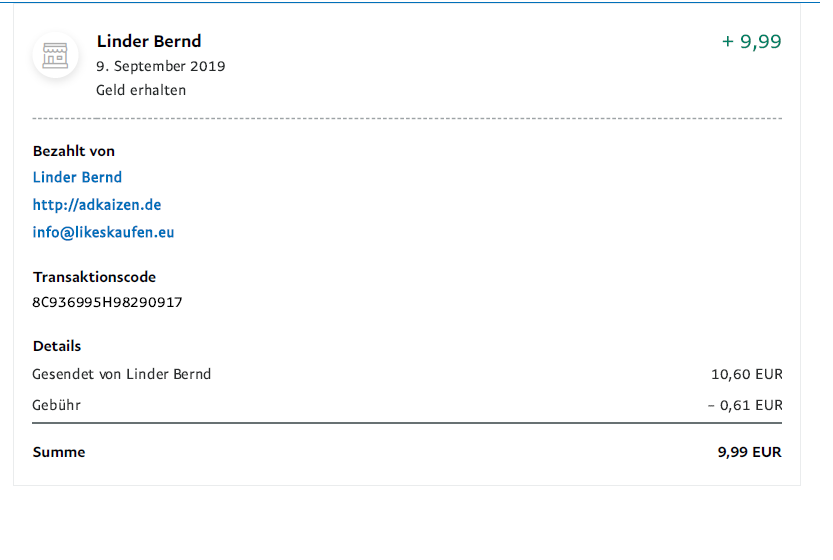This screenshot has width=833, height=560.
Task: Click the − 0,61 EUR fee amount
Action: tap(744, 405)
